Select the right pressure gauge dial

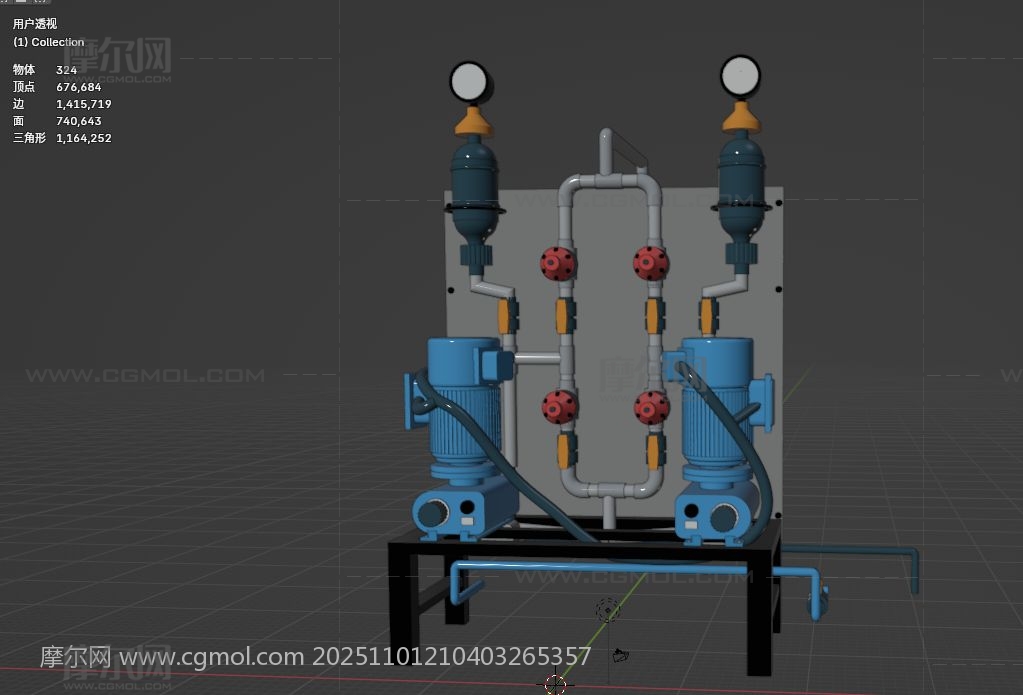(x=740, y=76)
